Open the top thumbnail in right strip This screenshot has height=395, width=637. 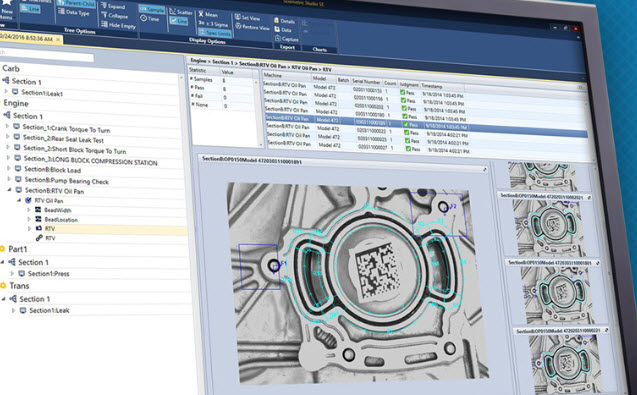[x=542, y=175]
